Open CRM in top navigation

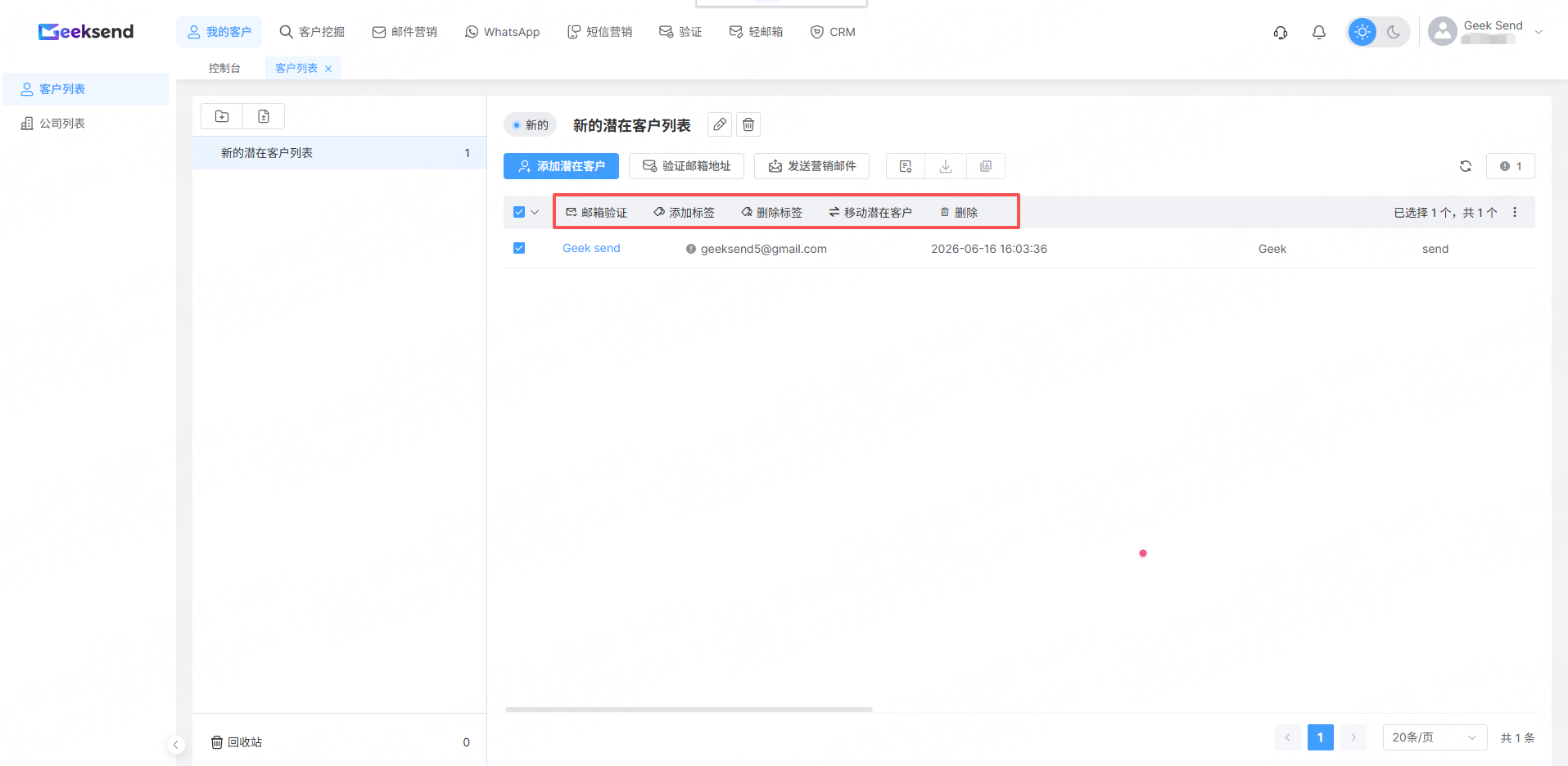(x=833, y=32)
